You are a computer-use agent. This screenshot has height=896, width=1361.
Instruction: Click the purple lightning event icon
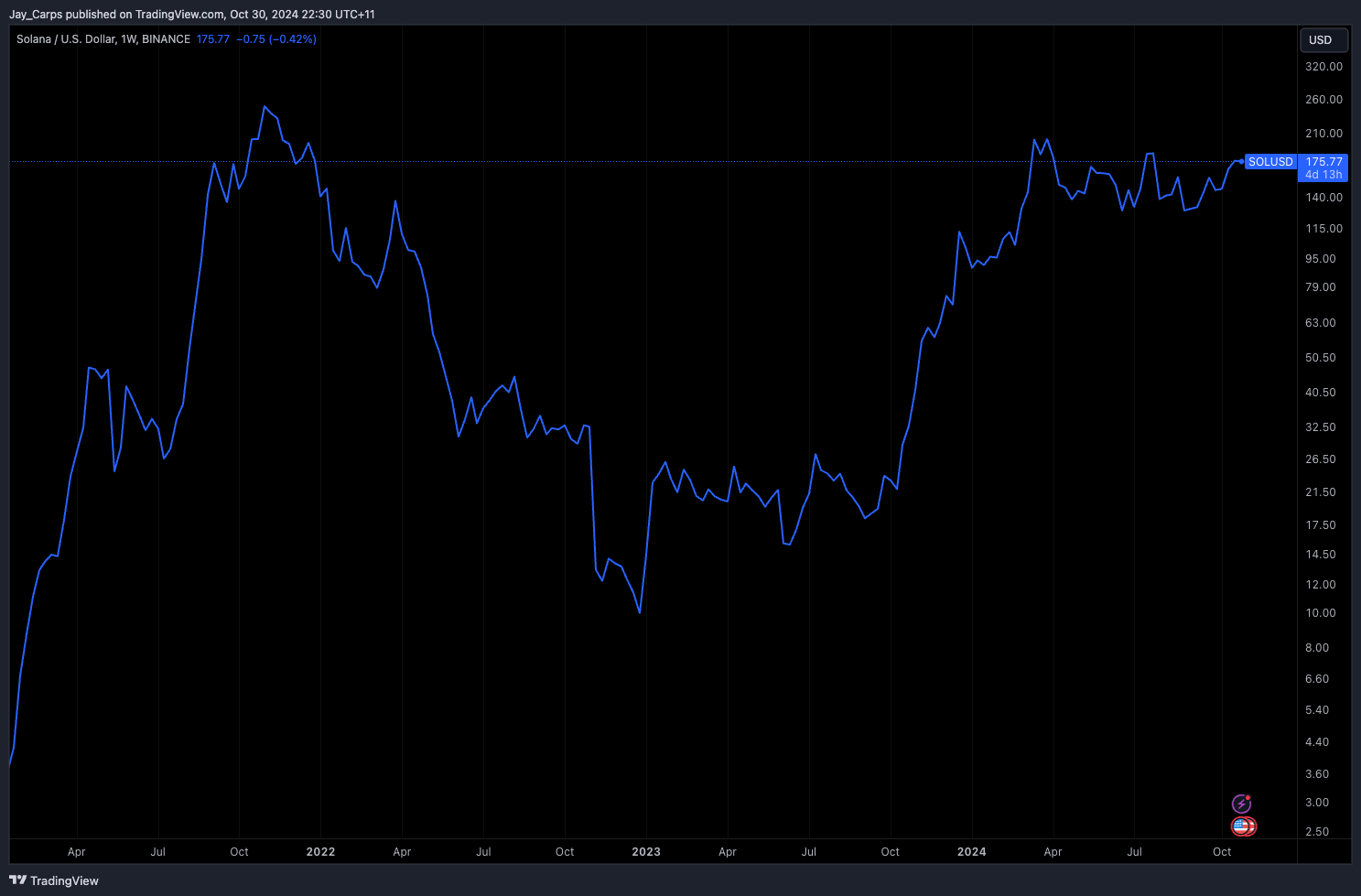[x=1241, y=804]
